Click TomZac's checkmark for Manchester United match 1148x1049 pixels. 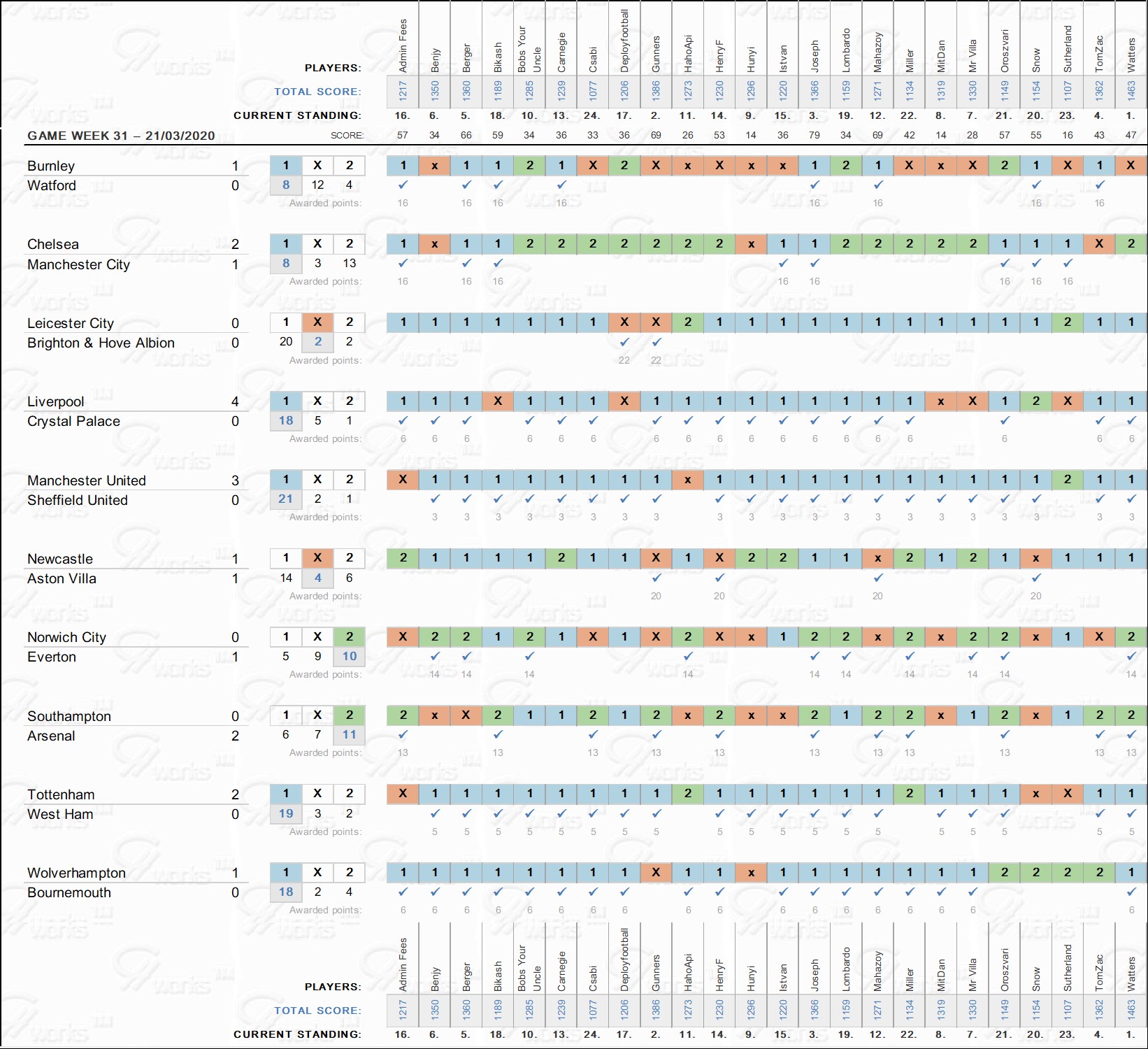coord(1099,499)
